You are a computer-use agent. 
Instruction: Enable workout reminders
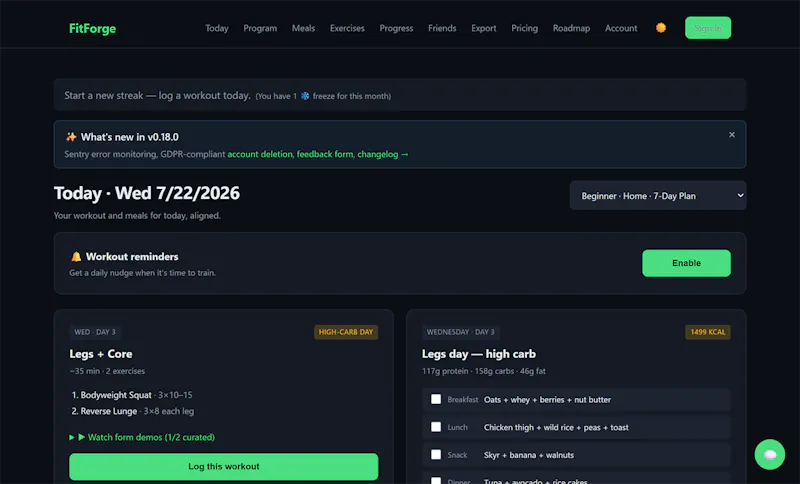(686, 263)
